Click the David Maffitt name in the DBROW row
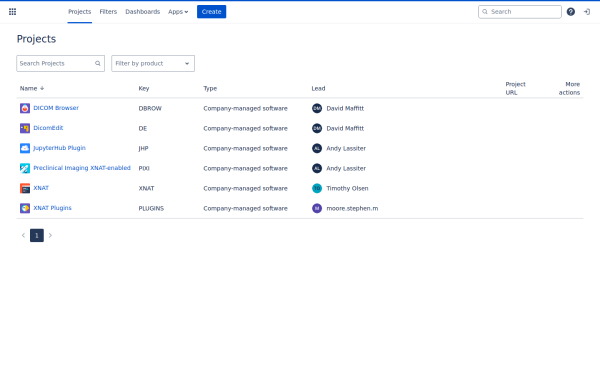Viewport: 600px width, 375px height. point(345,108)
